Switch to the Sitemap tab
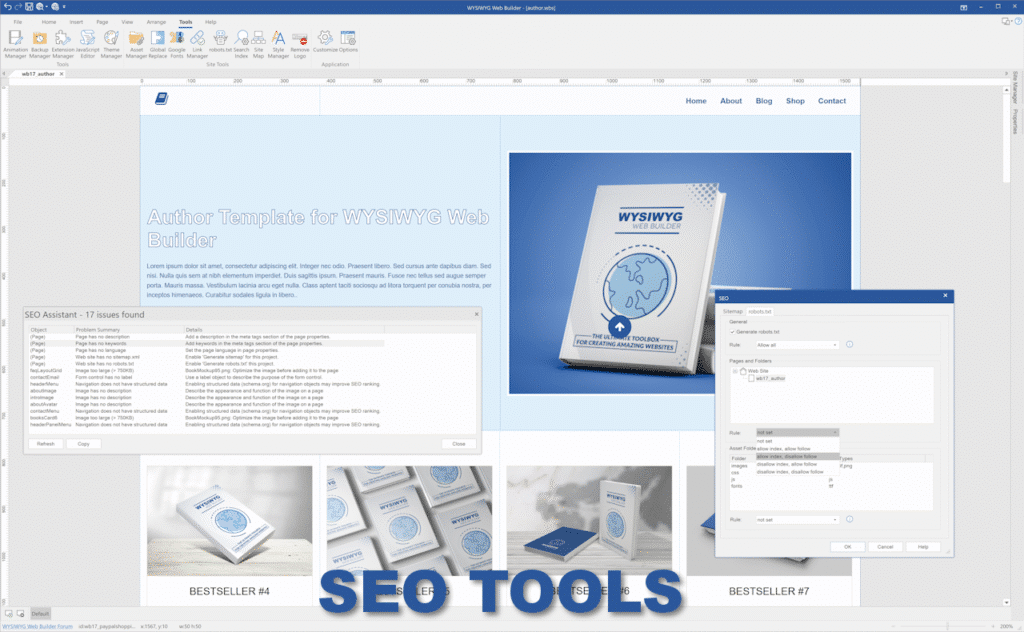This screenshot has width=1024, height=632. 732,310
